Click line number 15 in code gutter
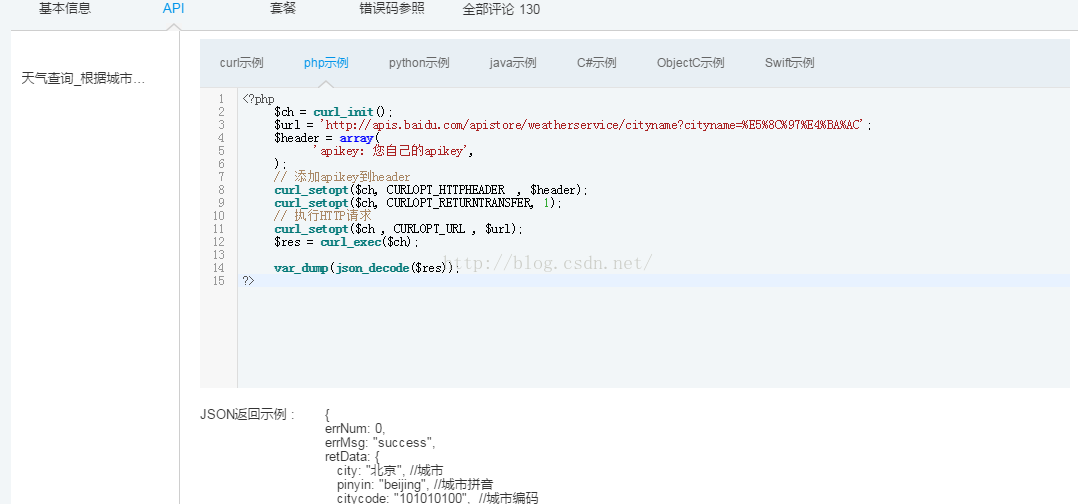Screen dimensions: 1078x504 (219, 281)
